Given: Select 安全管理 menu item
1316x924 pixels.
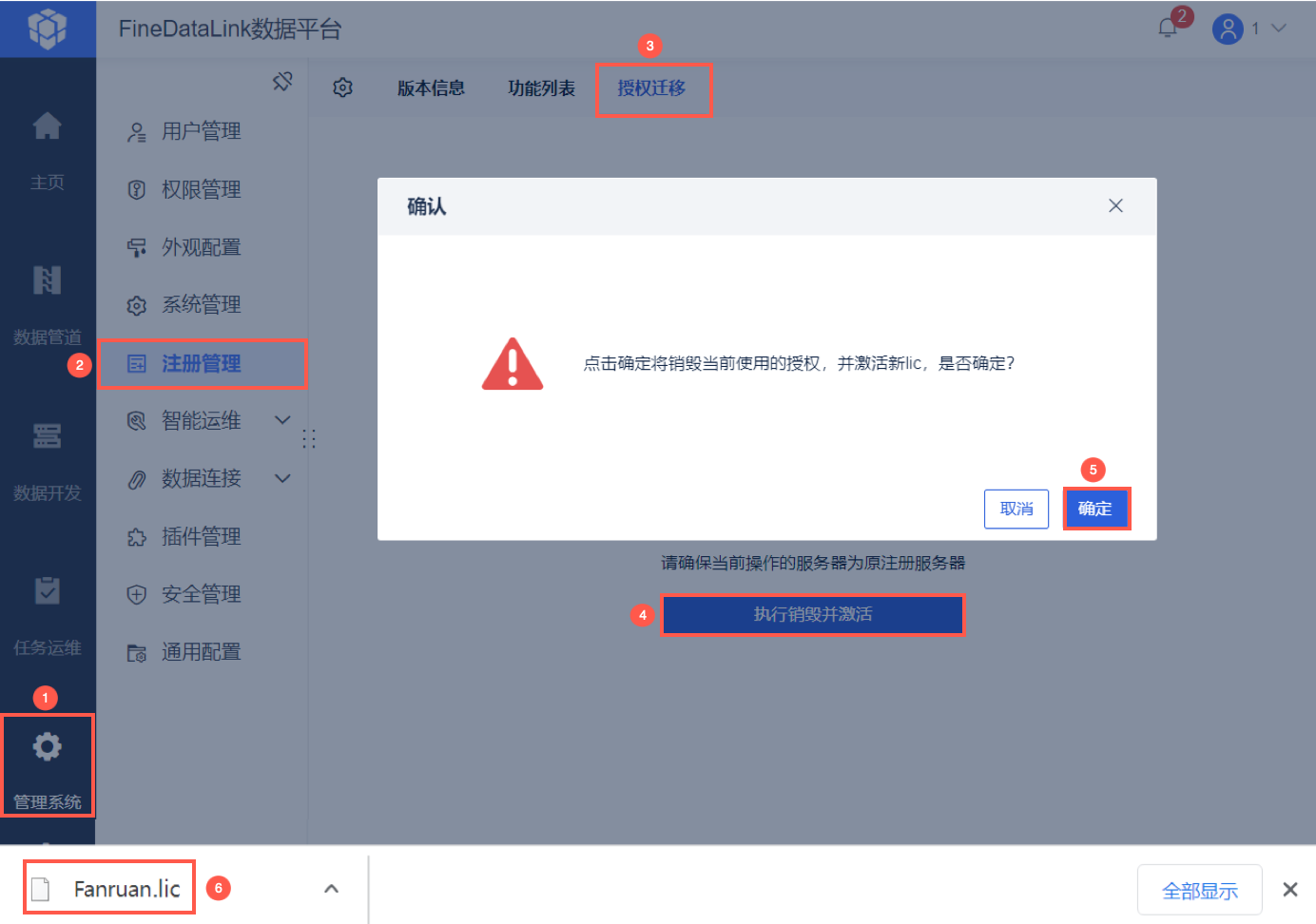Looking at the screenshot, I should point(202,594).
